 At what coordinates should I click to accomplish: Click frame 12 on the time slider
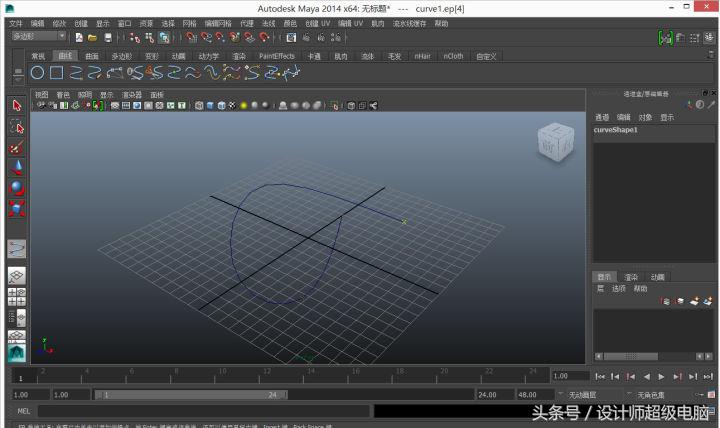266,375
